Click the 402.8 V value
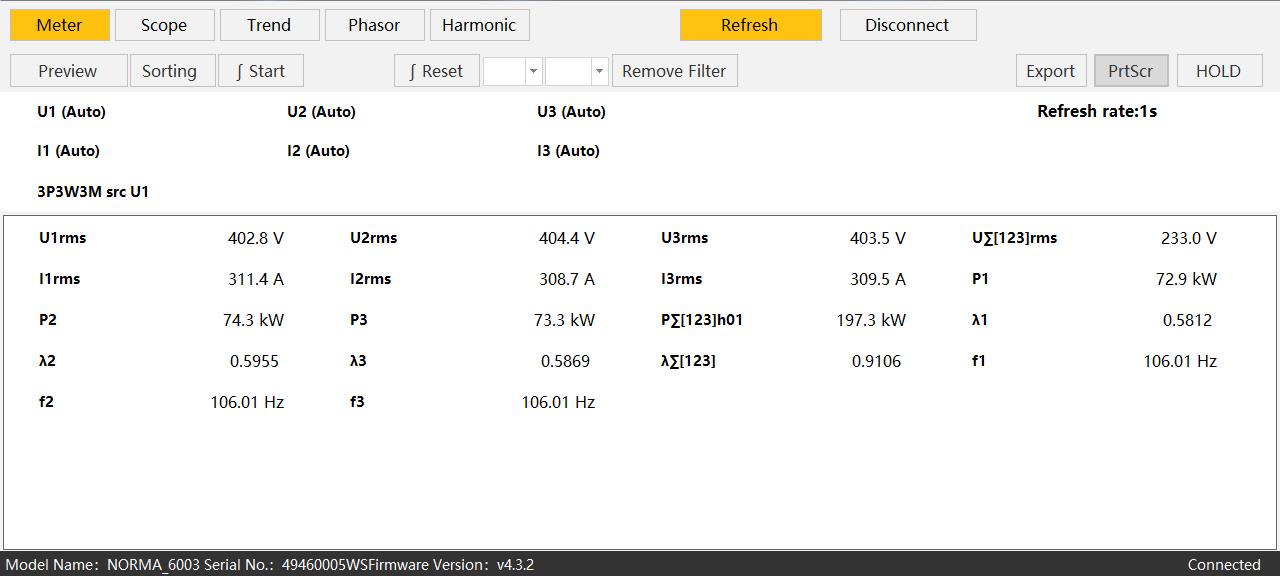Viewport: 1280px width, 576px height. 256,238
